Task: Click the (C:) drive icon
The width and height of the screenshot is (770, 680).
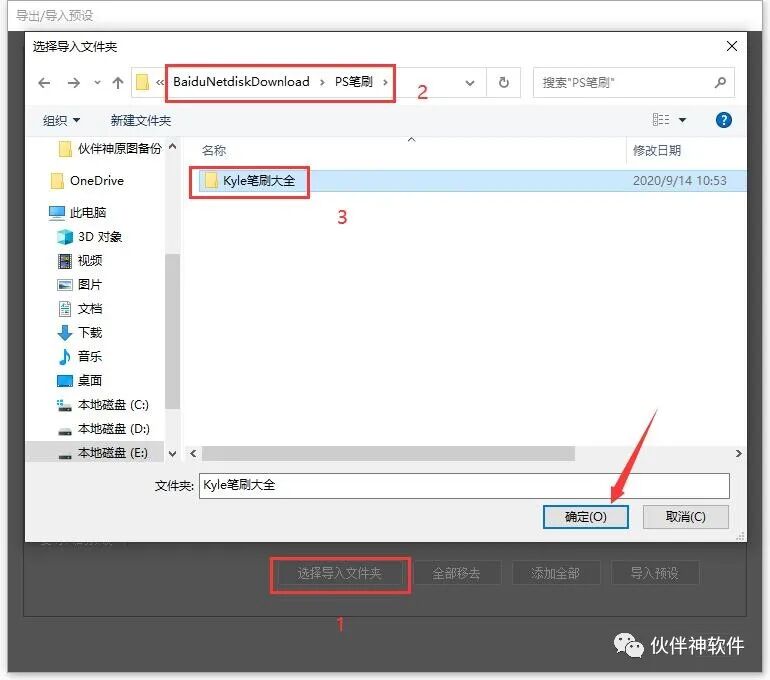Action: click(x=64, y=405)
